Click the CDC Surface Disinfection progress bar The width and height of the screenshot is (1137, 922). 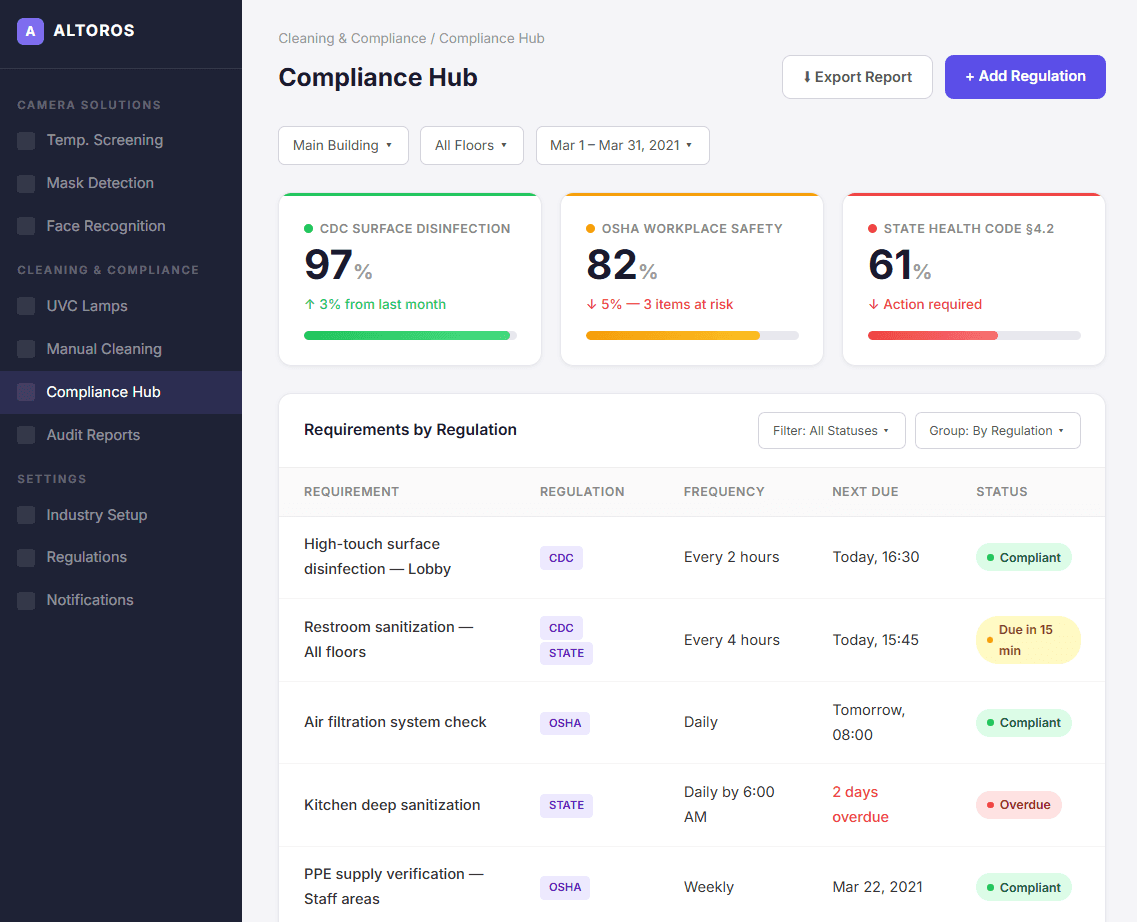pos(410,336)
